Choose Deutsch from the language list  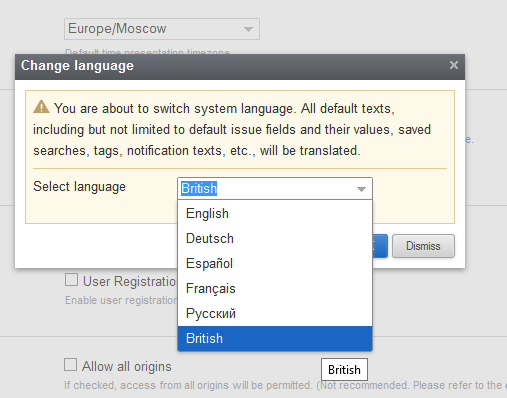pos(275,238)
